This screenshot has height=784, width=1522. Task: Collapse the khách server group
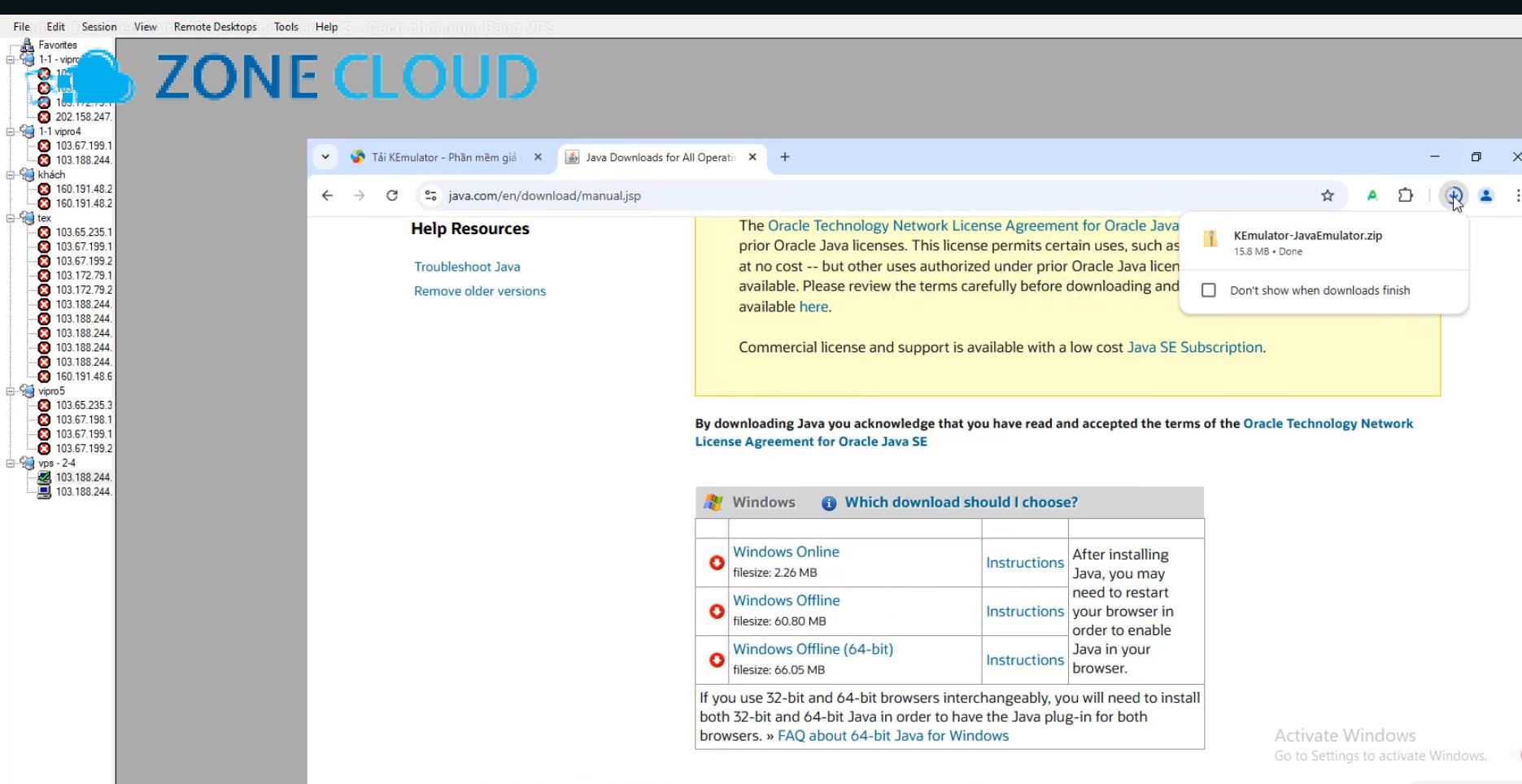11,175
